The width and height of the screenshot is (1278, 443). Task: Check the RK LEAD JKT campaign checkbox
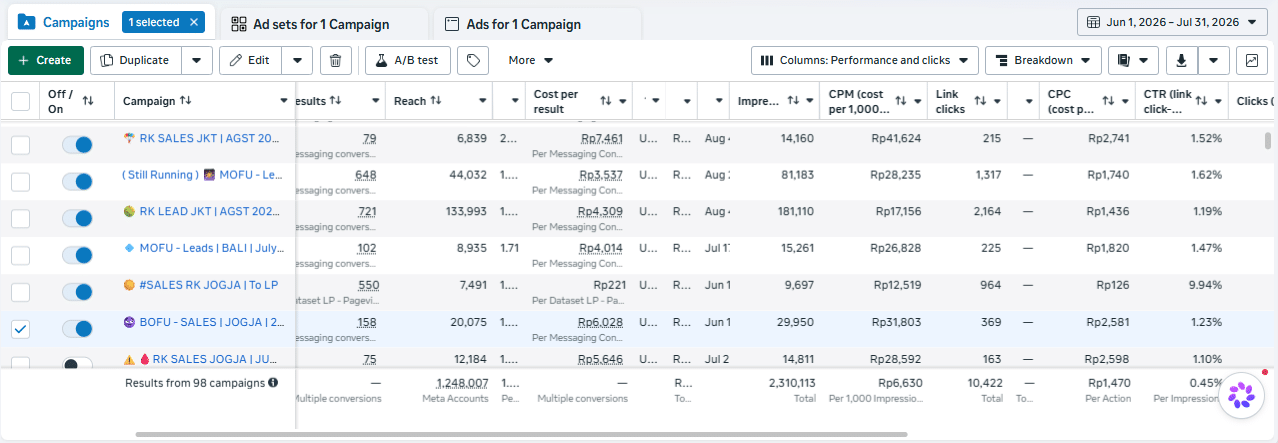[20, 219]
